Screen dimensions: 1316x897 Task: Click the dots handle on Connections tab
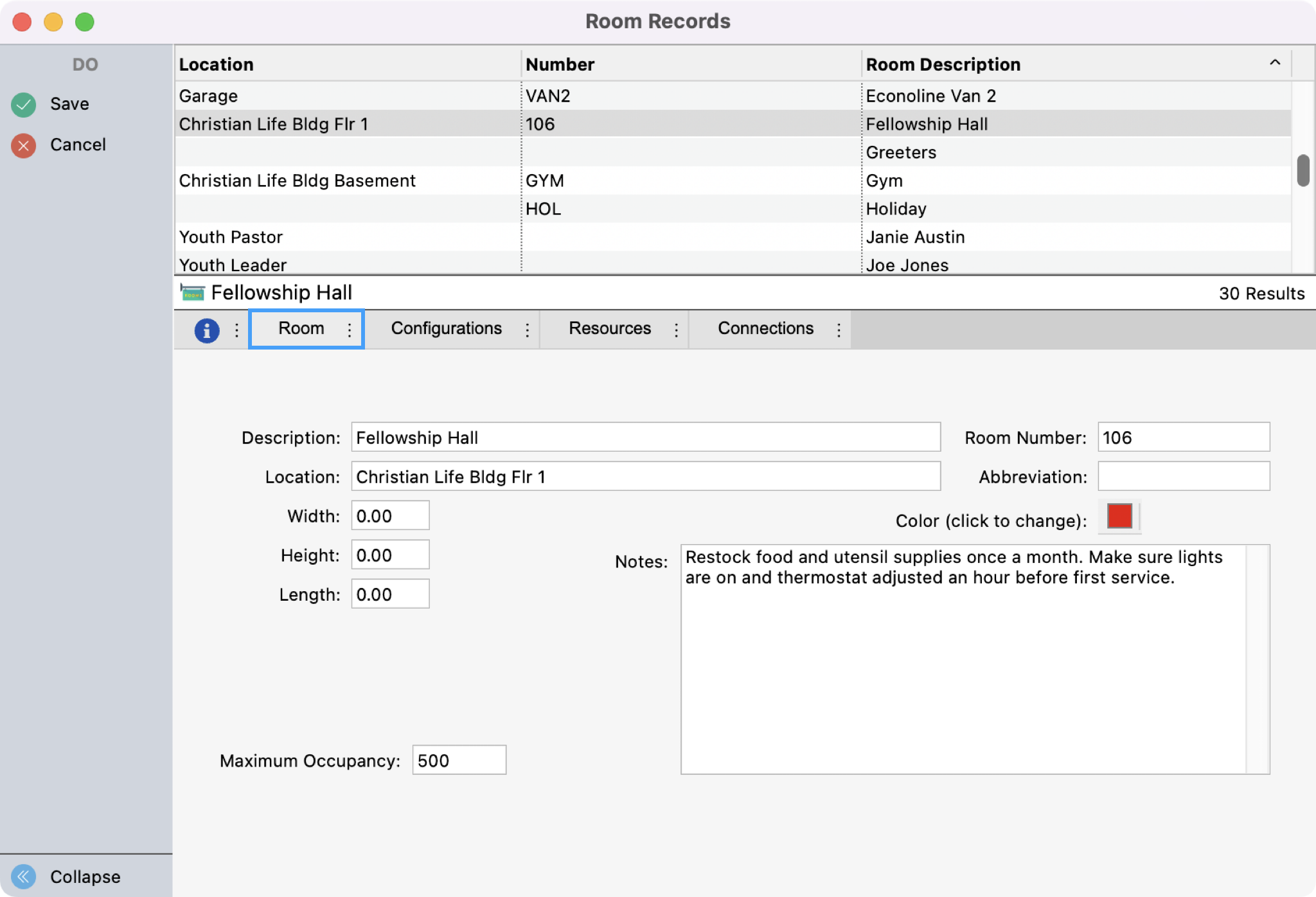(x=839, y=330)
